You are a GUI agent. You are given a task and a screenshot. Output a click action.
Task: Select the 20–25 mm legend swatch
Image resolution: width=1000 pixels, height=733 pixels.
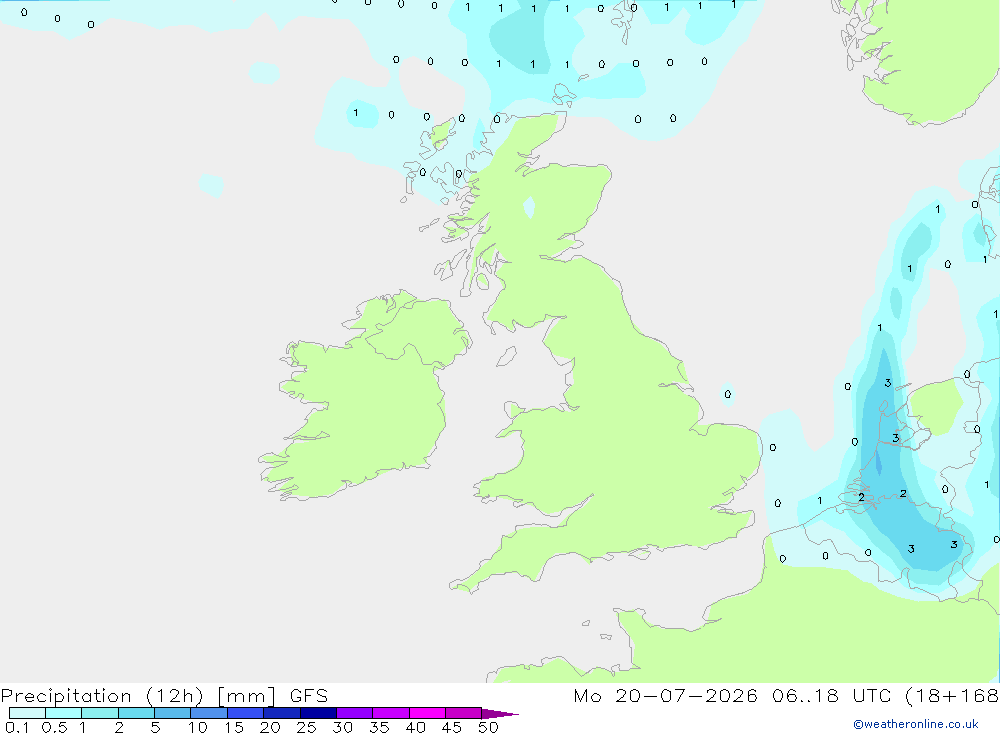(x=282, y=713)
